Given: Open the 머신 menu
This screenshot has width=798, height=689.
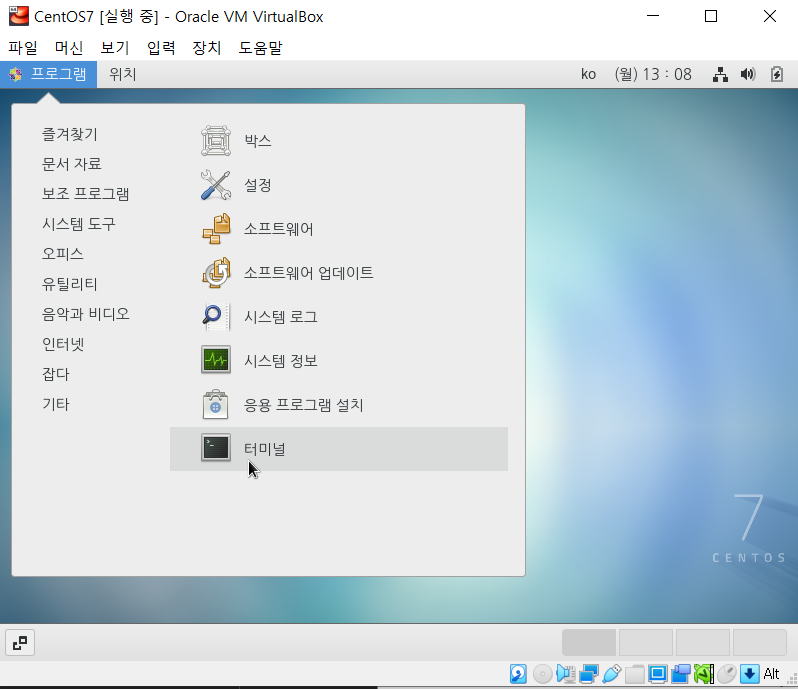Looking at the screenshot, I should click(69, 48).
